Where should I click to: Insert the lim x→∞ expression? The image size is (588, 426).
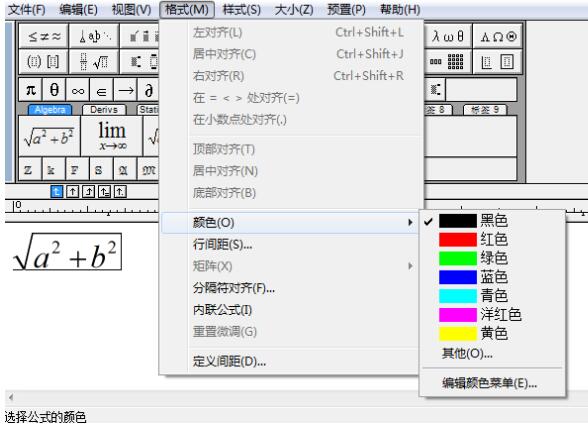(x=112, y=136)
